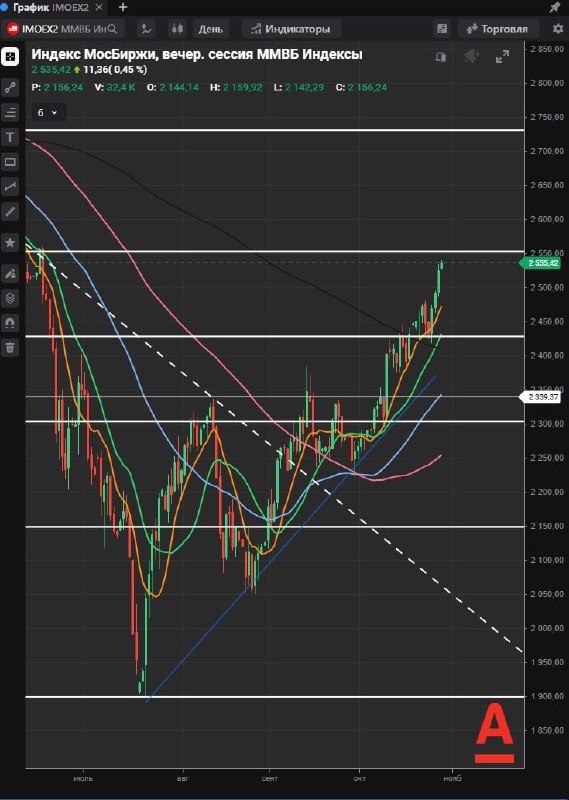Click the volume value 32,4 K
The width and height of the screenshot is (569, 800).
(x=120, y=87)
